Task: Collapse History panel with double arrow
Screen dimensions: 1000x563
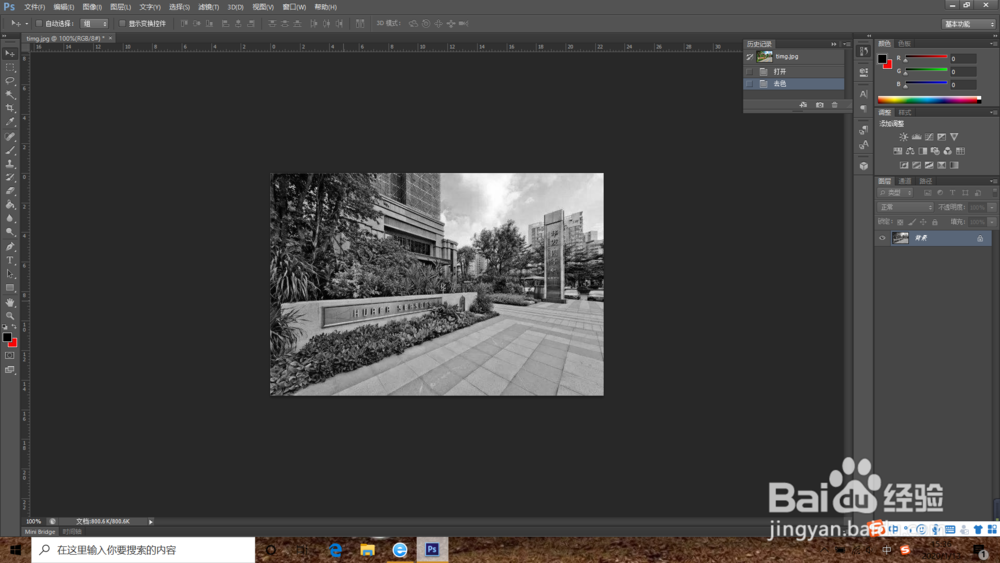Action: click(834, 44)
